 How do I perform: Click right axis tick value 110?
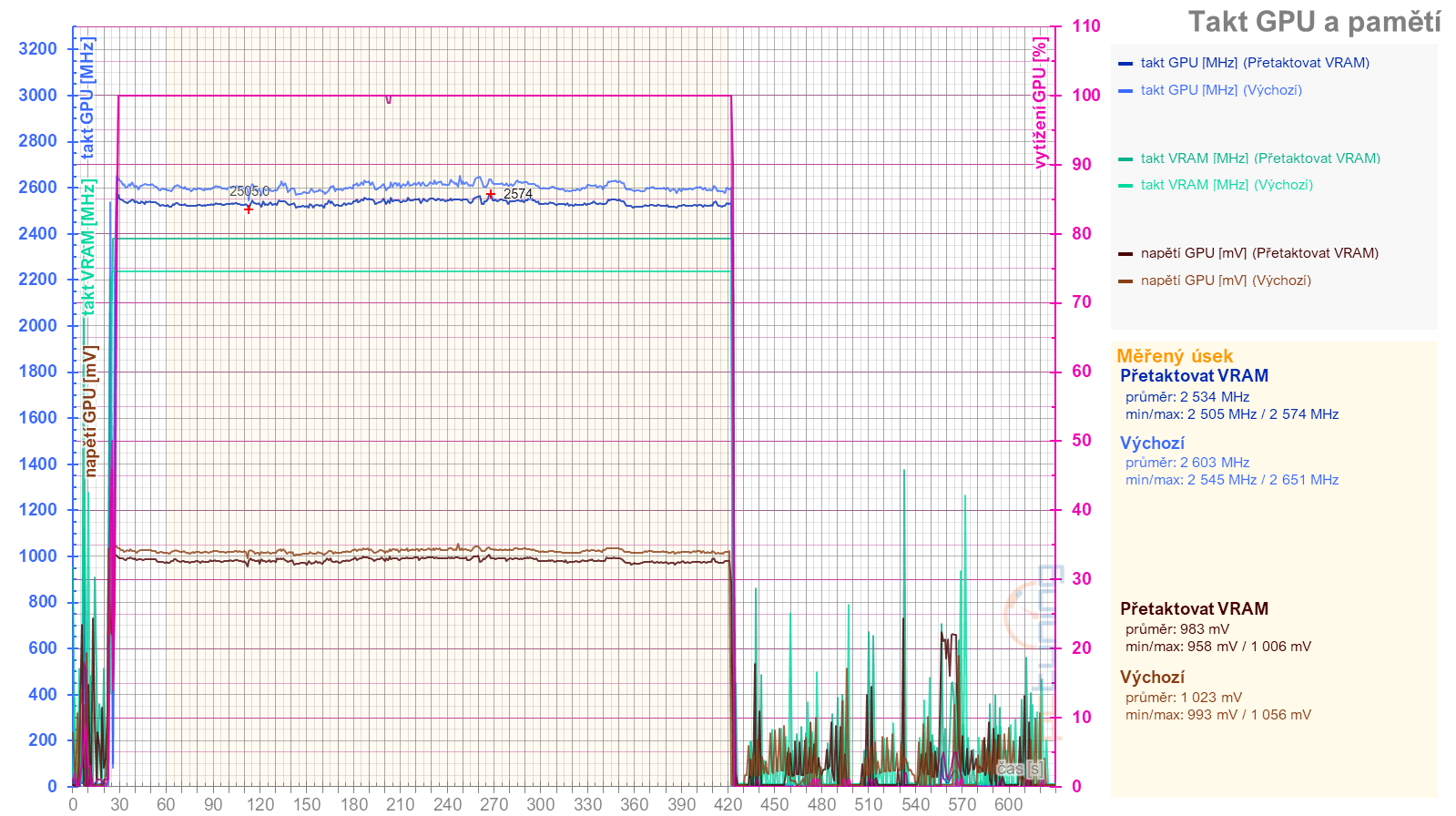[x=1085, y=25]
